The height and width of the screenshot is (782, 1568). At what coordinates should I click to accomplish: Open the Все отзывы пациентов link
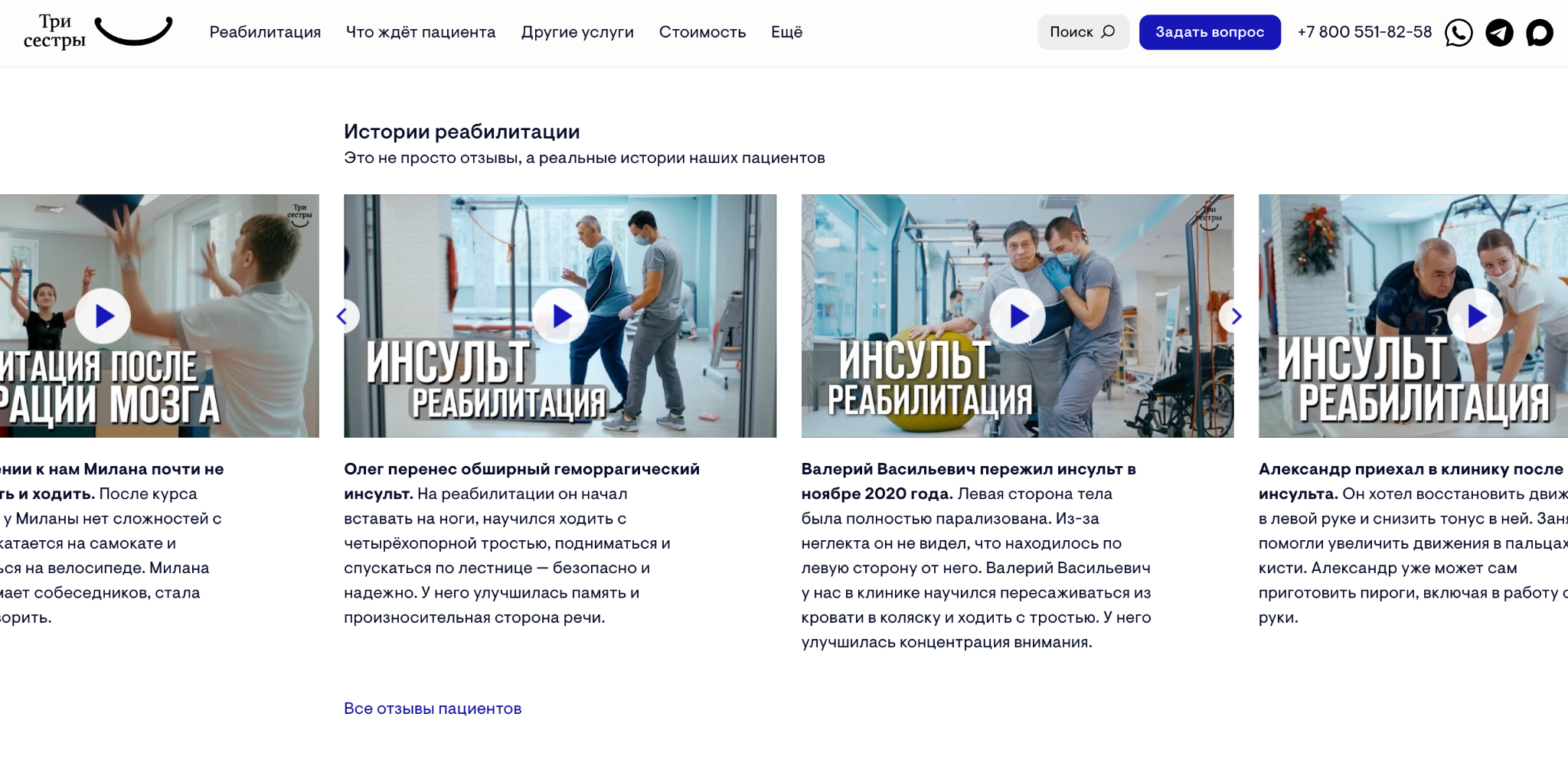click(433, 709)
